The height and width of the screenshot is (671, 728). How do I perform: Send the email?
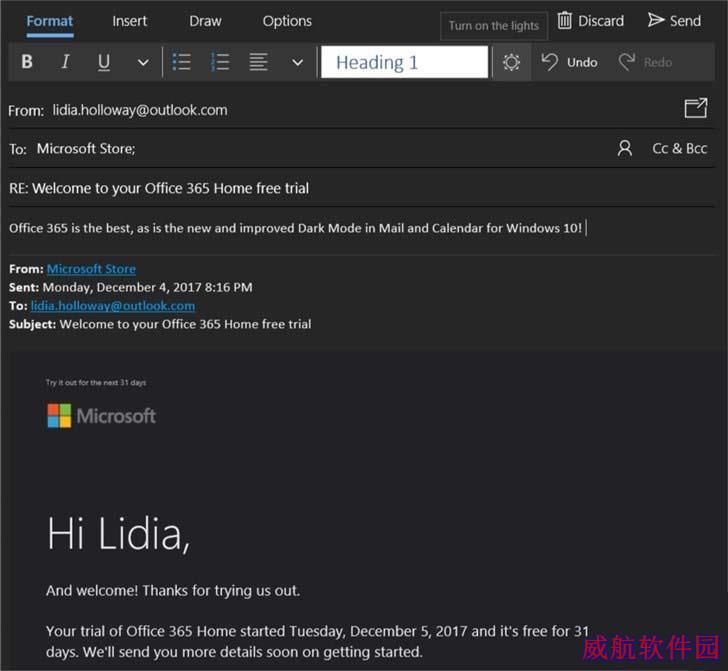coord(674,21)
